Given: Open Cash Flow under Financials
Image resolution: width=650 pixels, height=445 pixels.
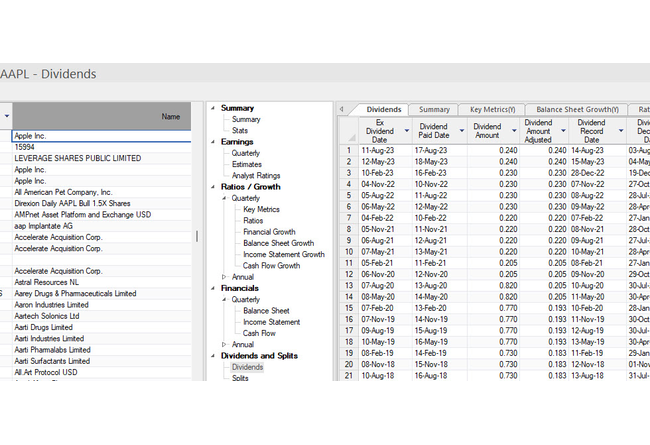Looking at the screenshot, I should 259,333.
